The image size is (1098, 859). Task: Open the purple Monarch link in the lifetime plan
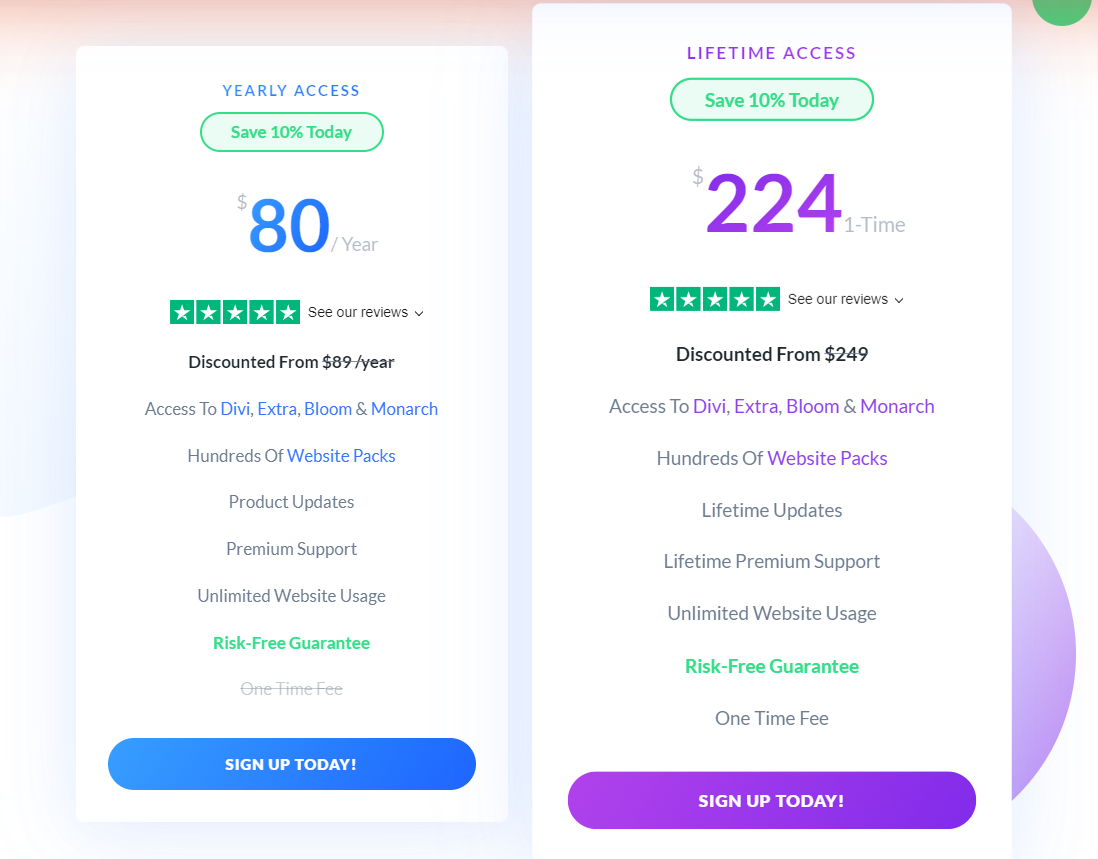click(x=897, y=406)
